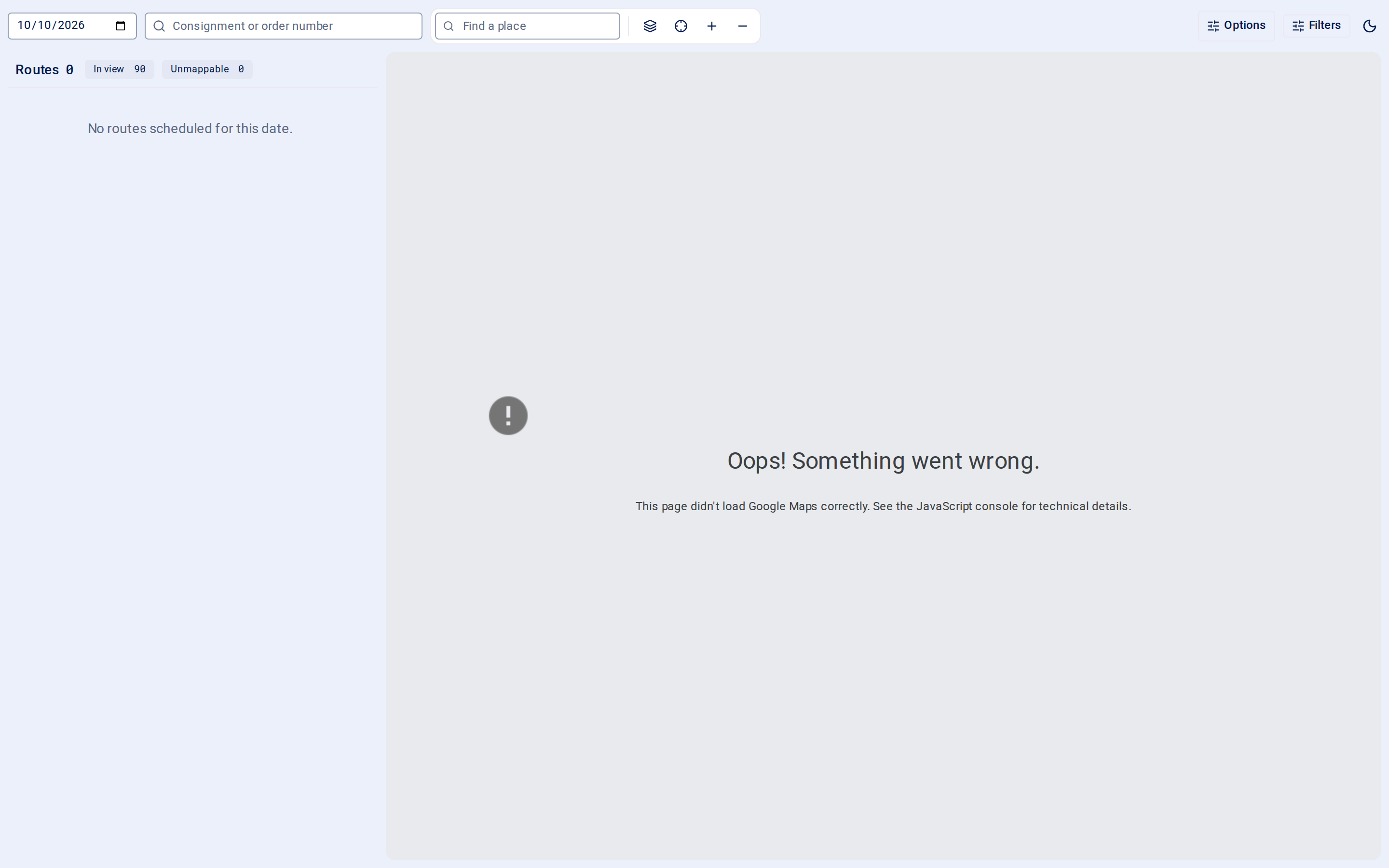Focus the Find a place search box
This screenshot has width=1389, height=868.
[x=528, y=26]
